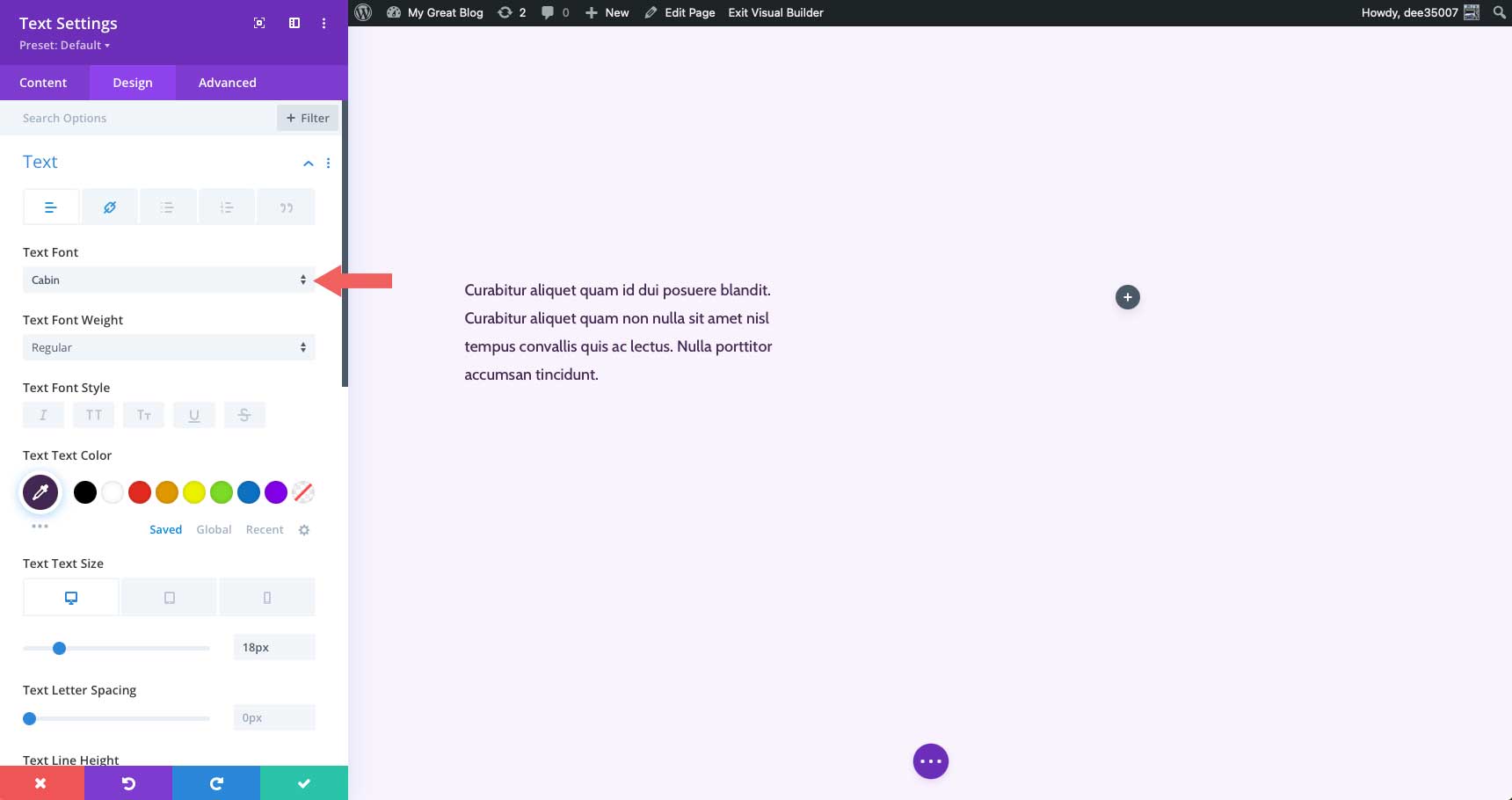Apply strikethrough in Text Font Style

(x=244, y=414)
